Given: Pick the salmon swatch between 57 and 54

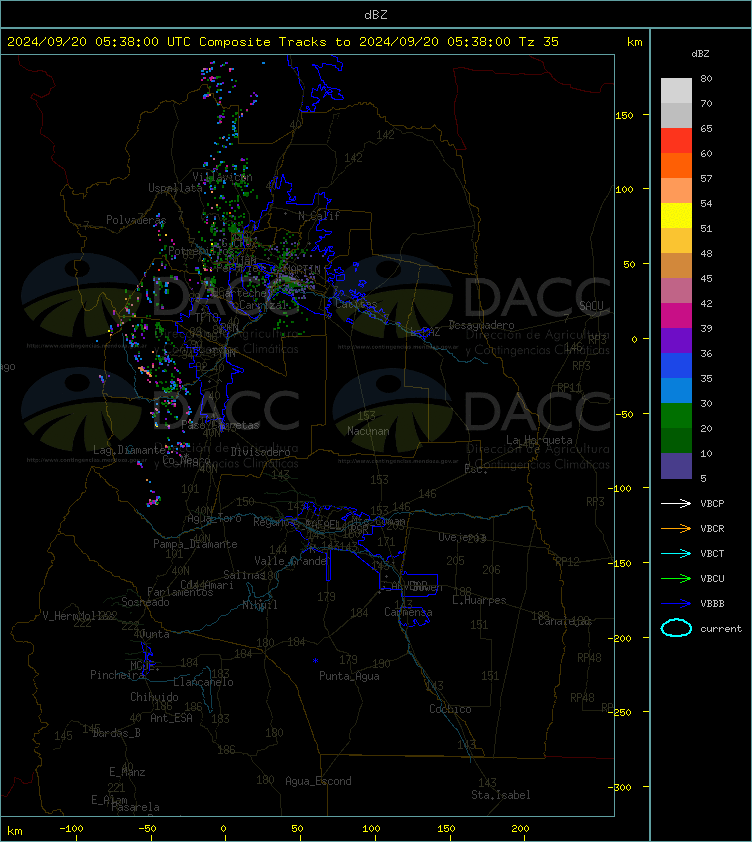Looking at the screenshot, I should click(x=676, y=190).
